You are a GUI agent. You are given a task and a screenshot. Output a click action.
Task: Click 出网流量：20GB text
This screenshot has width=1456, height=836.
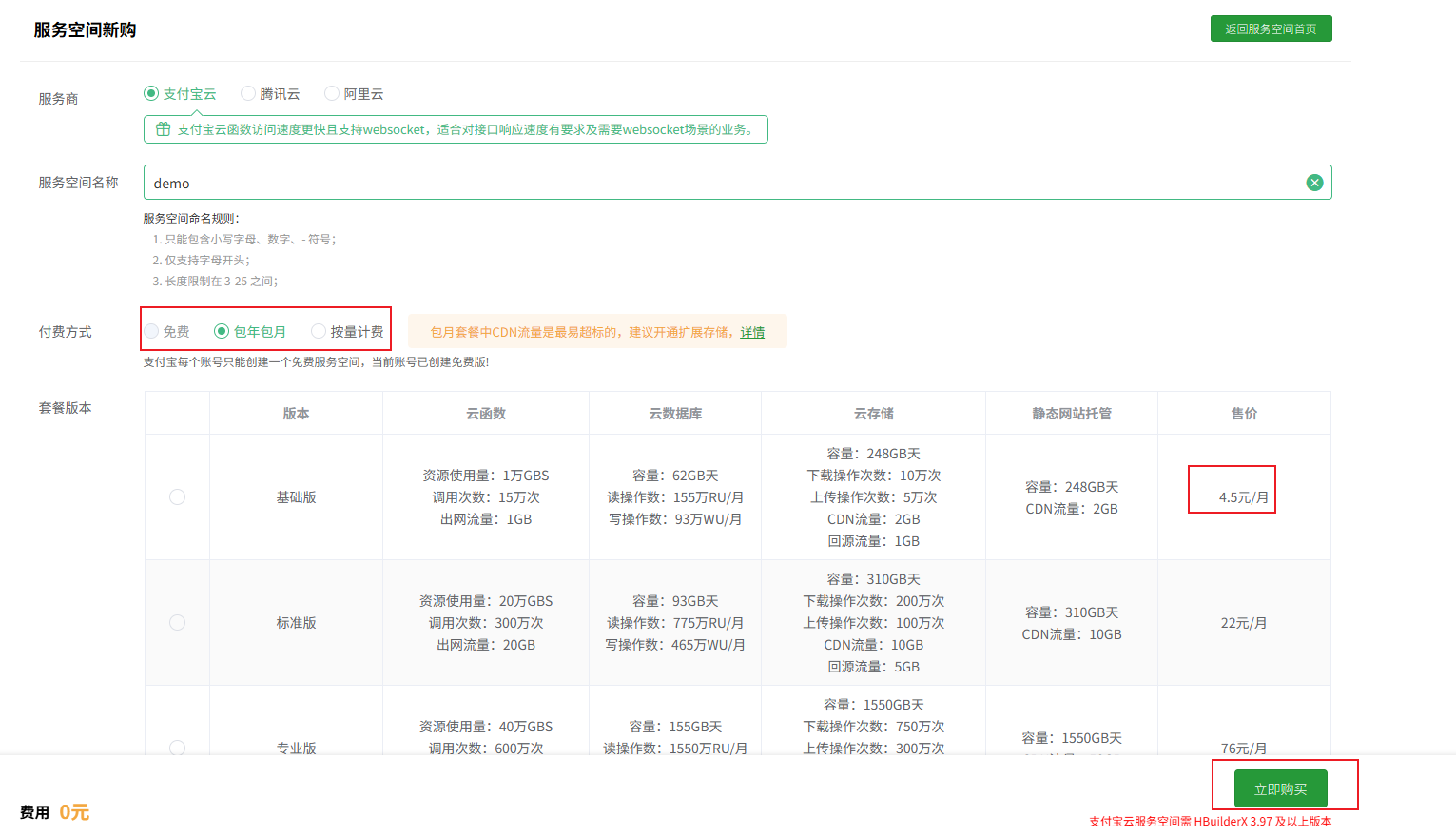(x=486, y=644)
